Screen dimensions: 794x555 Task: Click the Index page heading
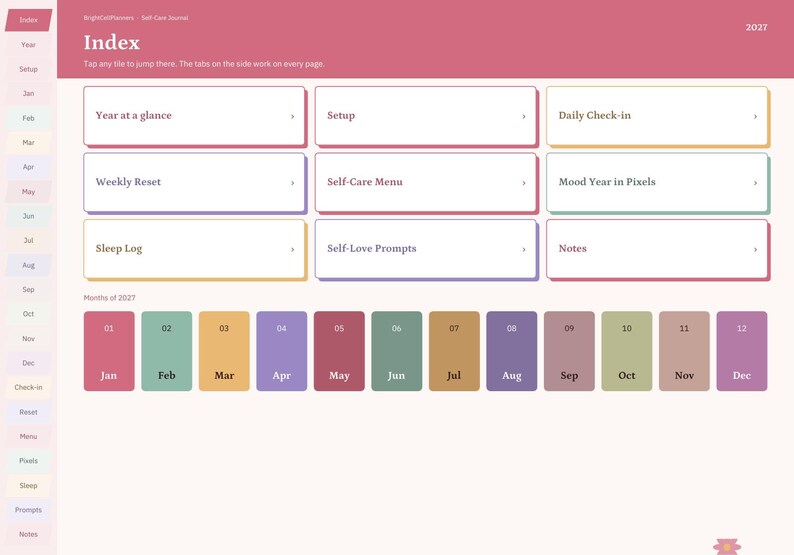(x=111, y=43)
